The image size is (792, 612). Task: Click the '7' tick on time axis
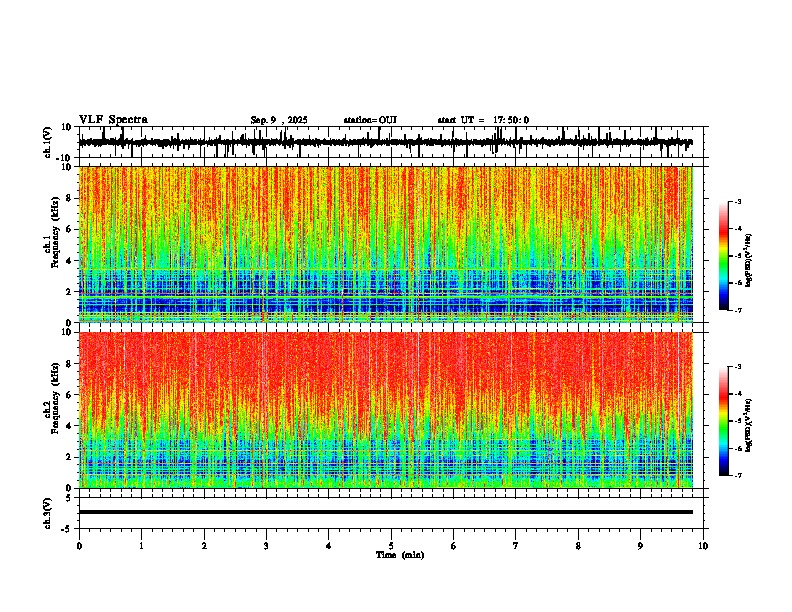516,546
